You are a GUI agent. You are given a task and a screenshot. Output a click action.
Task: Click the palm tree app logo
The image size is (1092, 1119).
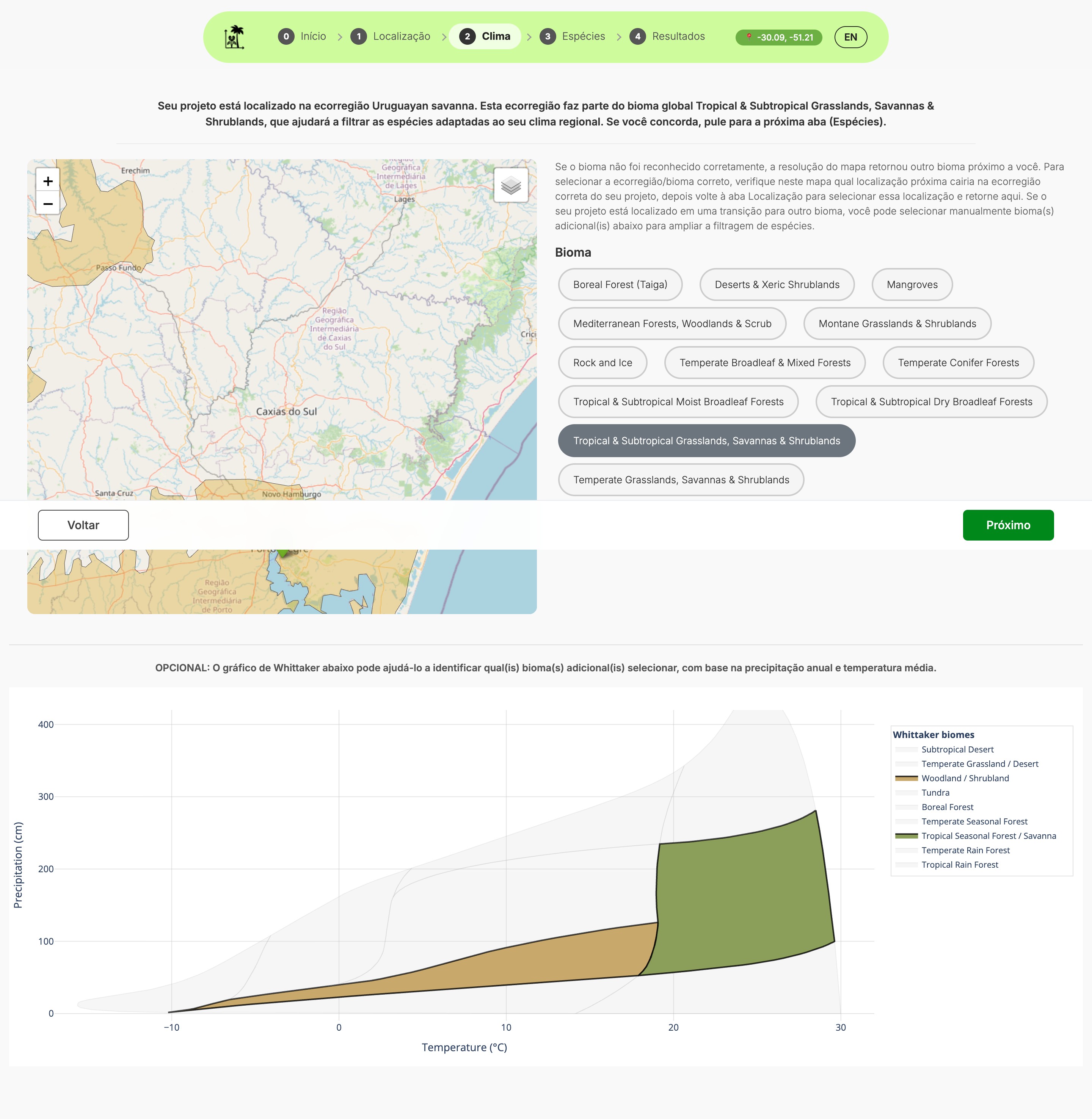[x=234, y=37]
